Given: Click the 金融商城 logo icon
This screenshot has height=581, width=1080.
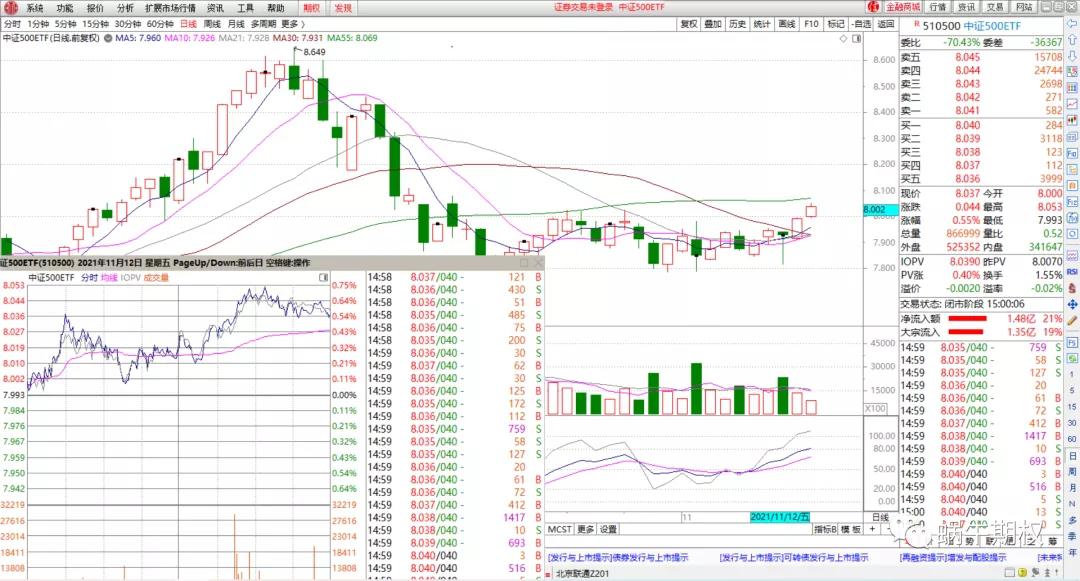Looking at the screenshot, I should 871,7.
